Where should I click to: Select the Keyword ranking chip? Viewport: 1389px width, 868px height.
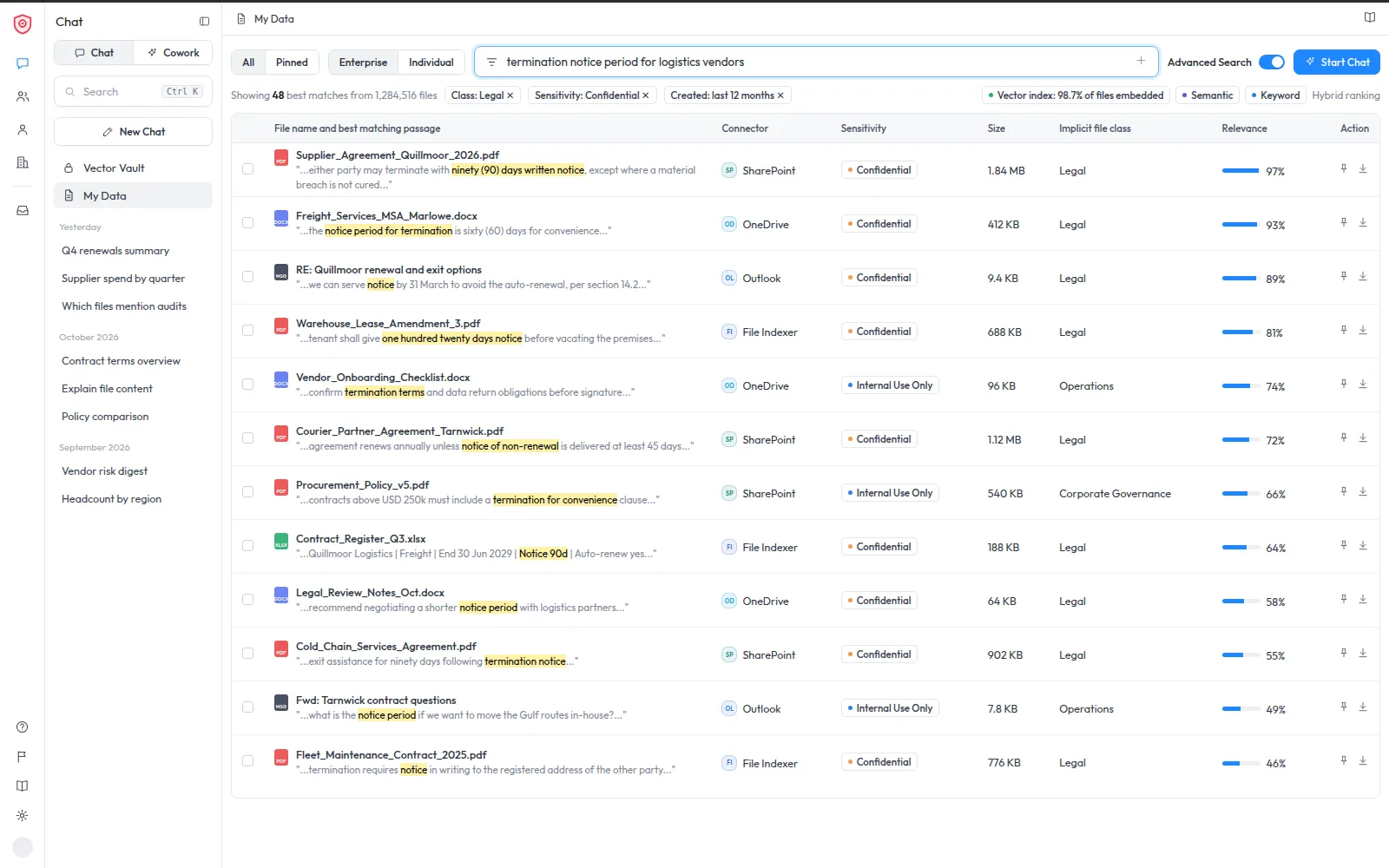tap(1275, 95)
